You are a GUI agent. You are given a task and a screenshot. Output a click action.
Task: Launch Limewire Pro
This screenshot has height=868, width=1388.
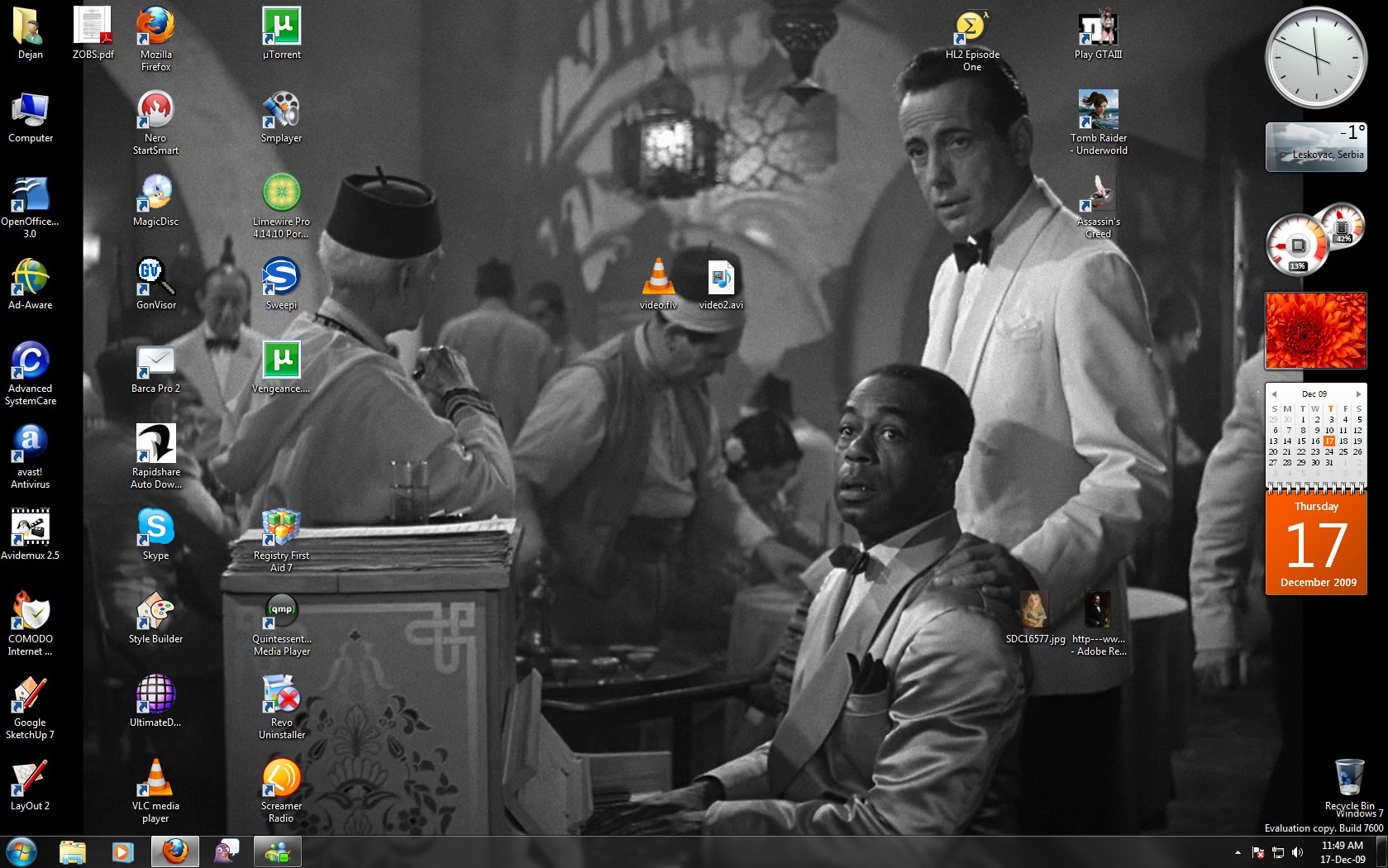pyautogui.click(x=281, y=206)
